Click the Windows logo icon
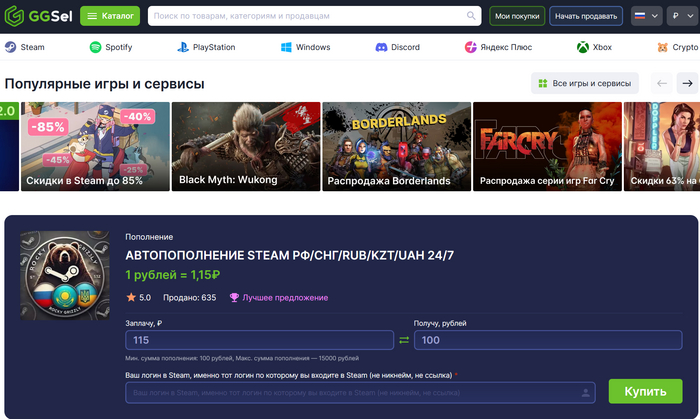The width and height of the screenshot is (700, 419). pos(286,47)
